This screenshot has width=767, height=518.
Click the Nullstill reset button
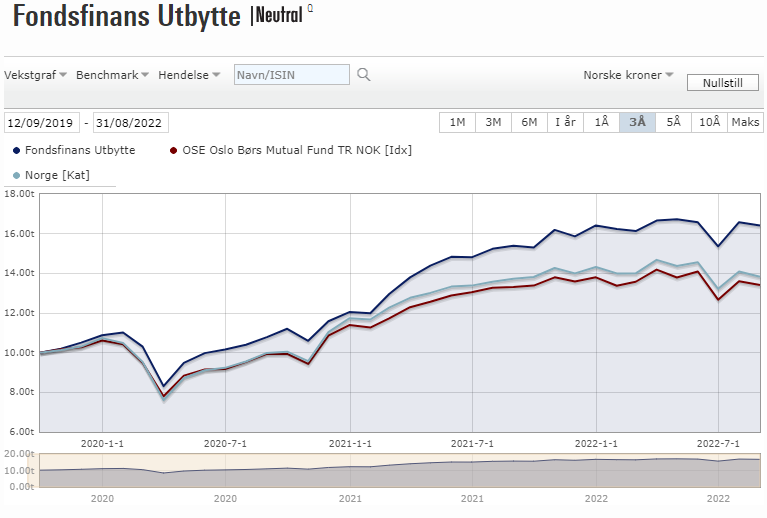coord(722,83)
